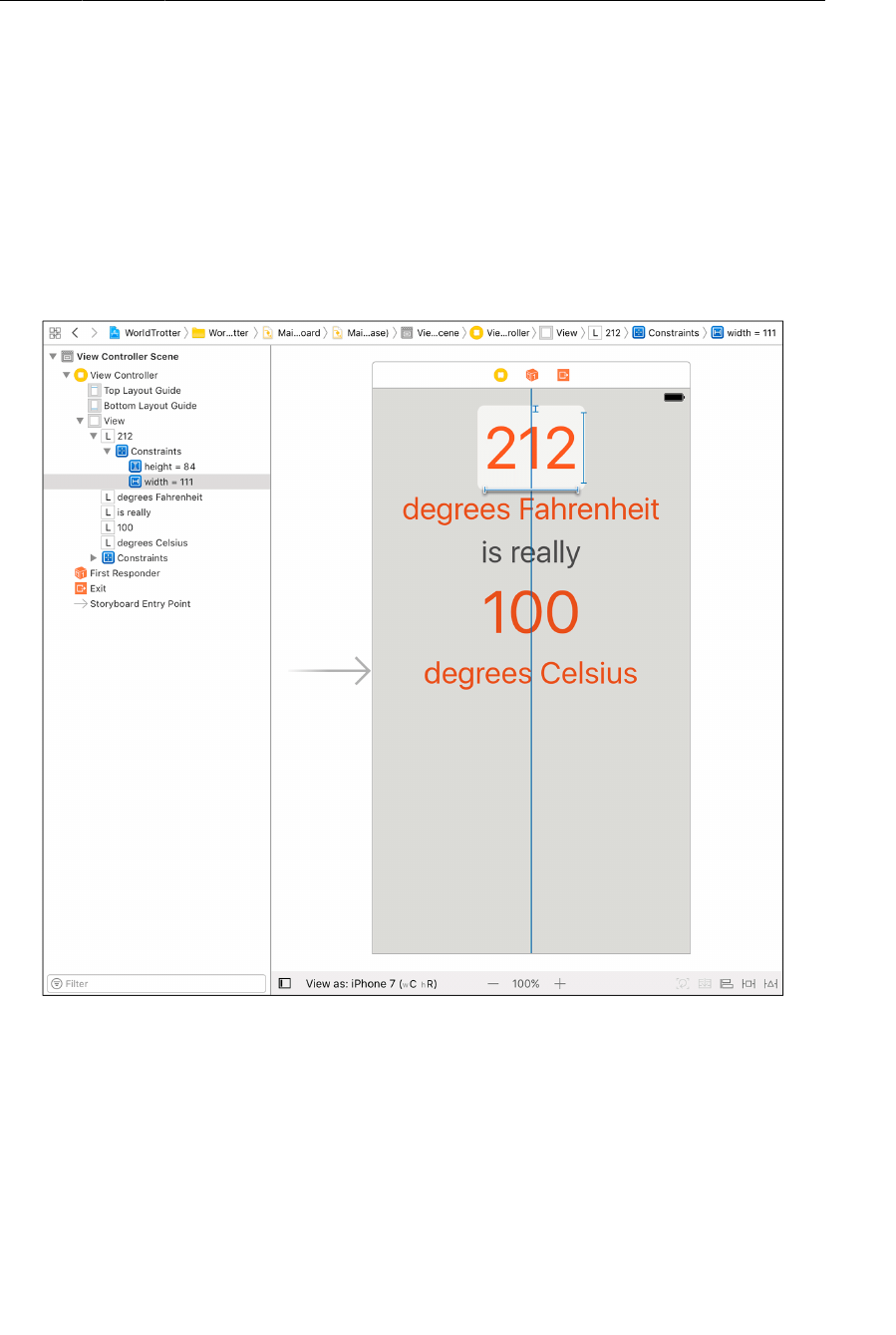The width and height of the screenshot is (896, 1335).
Task: Select the Mai...ase) breadcrumb
Action: 361,333
